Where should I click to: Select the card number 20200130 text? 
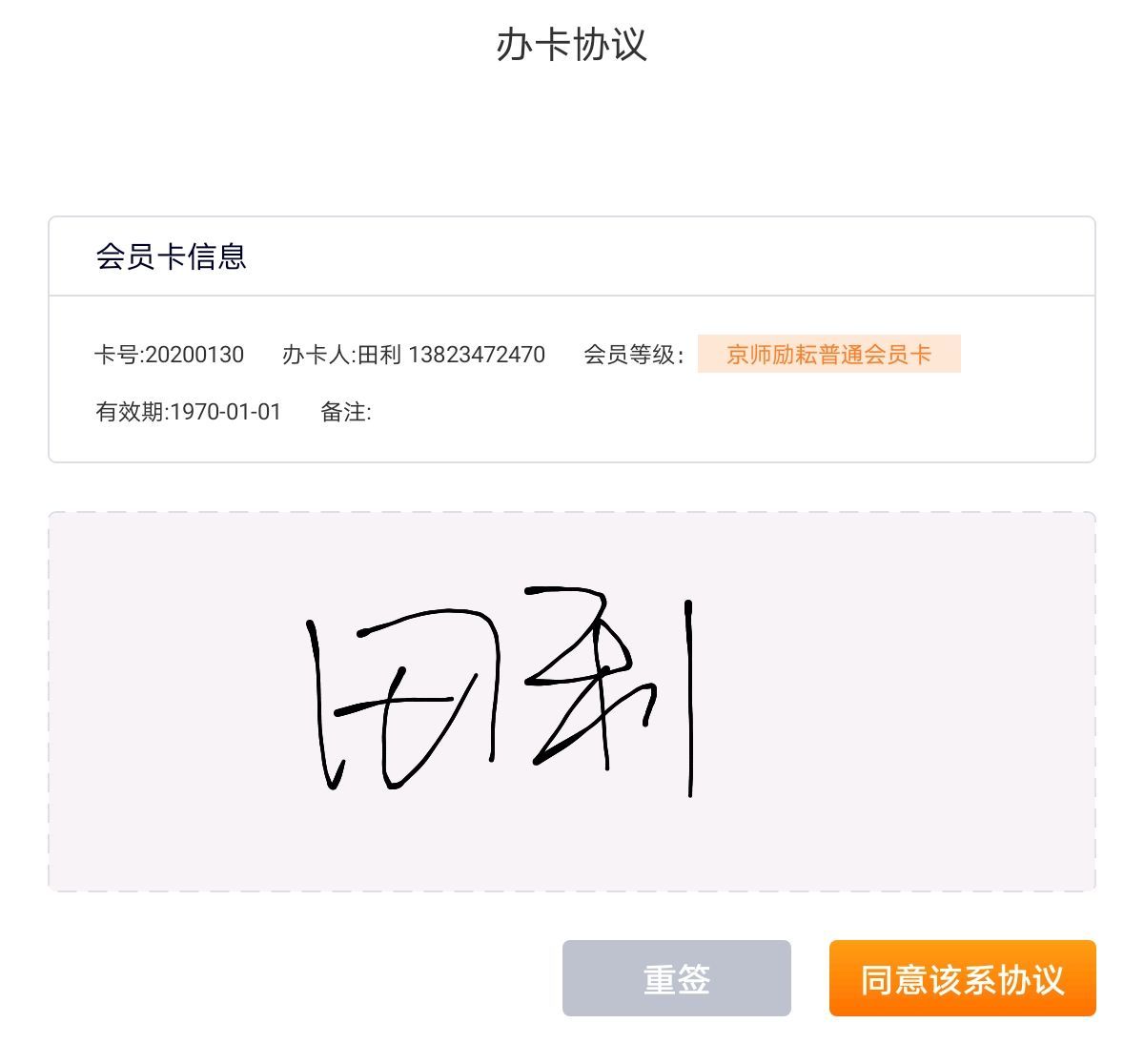[x=194, y=355]
